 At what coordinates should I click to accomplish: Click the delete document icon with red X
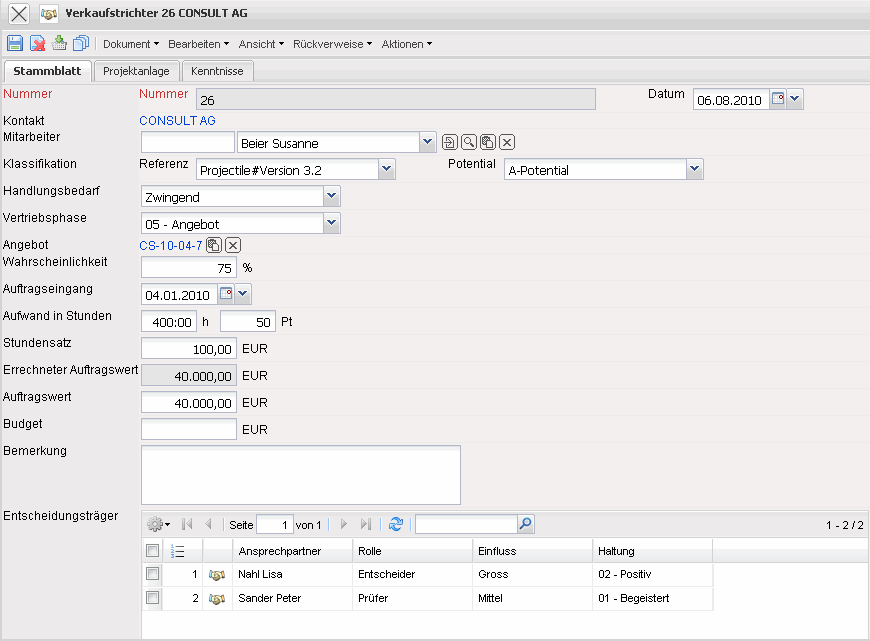click(x=37, y=43)
